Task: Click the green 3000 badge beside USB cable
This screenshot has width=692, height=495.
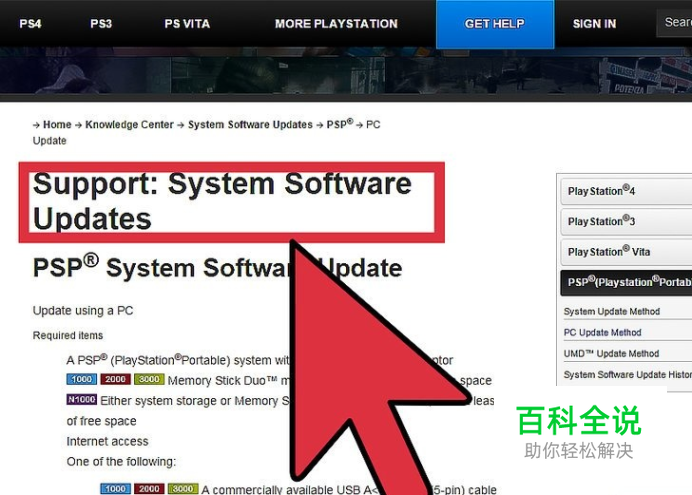Action: pyautogui.click(x=183, y=489)
